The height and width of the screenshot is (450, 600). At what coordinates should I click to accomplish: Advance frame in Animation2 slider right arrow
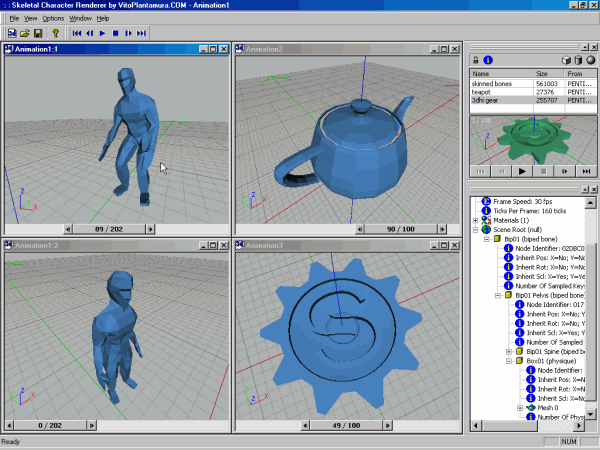(442, 229)
